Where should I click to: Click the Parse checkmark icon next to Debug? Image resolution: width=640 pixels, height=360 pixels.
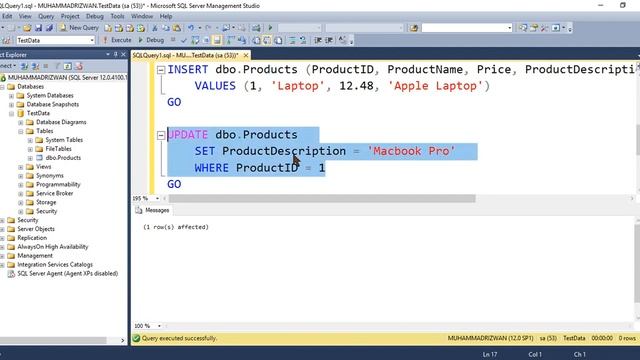pyautogui.click(x=184, y=40)
